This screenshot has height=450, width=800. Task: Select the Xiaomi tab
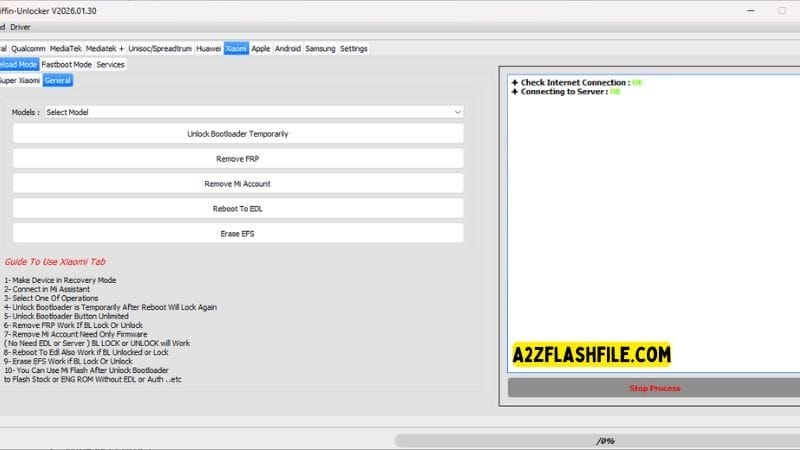236,48
